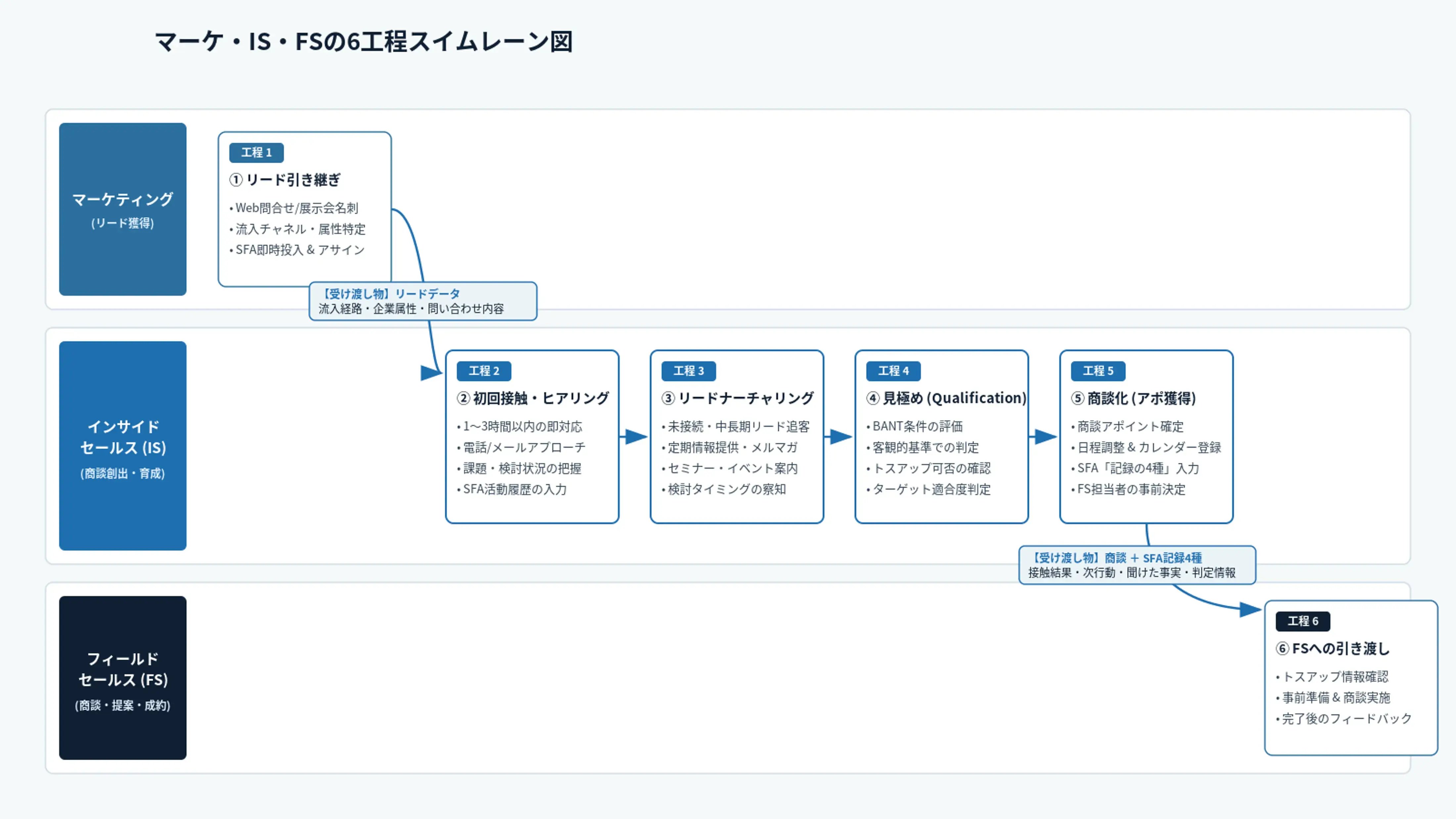Click the 工程 3 badge

tap(688, 371)
